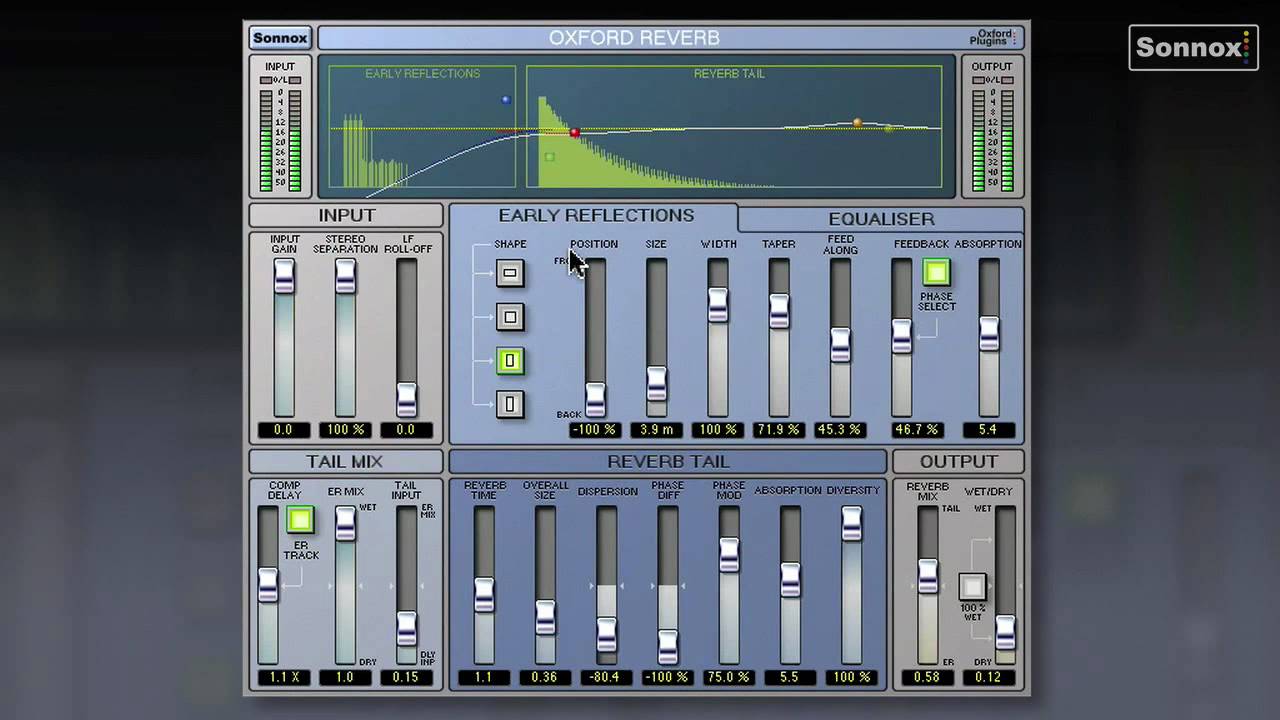Click the Diversity slider handle
This screenshot has height=720, width=1280.
tap(851, 524)
